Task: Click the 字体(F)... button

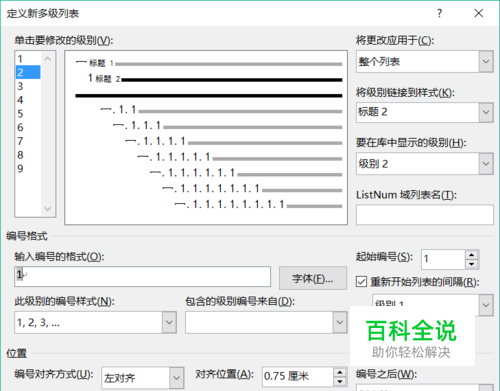Action: pyautogui.click(x=313, y=278)
